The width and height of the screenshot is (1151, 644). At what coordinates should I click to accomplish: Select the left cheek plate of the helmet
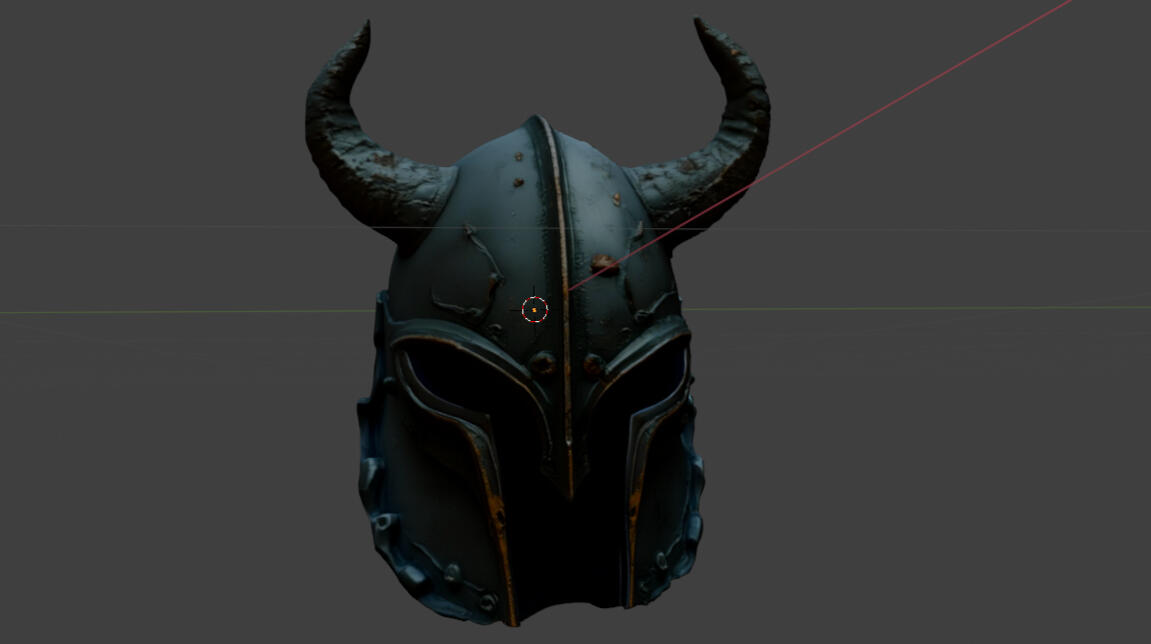[x=440, y=500]
